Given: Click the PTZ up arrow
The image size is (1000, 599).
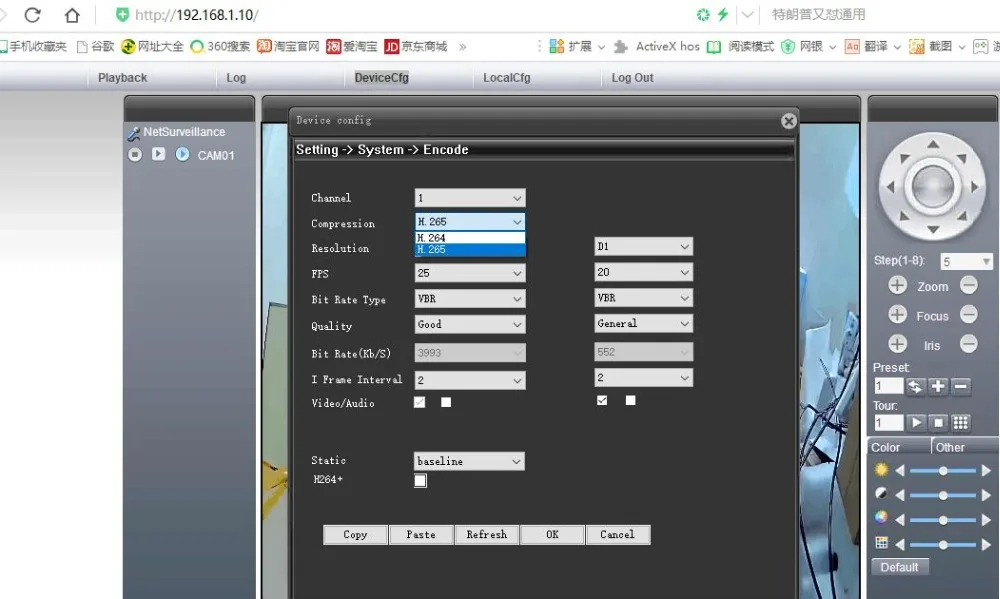Looking at the screenshot, I should tap(933, 144).
